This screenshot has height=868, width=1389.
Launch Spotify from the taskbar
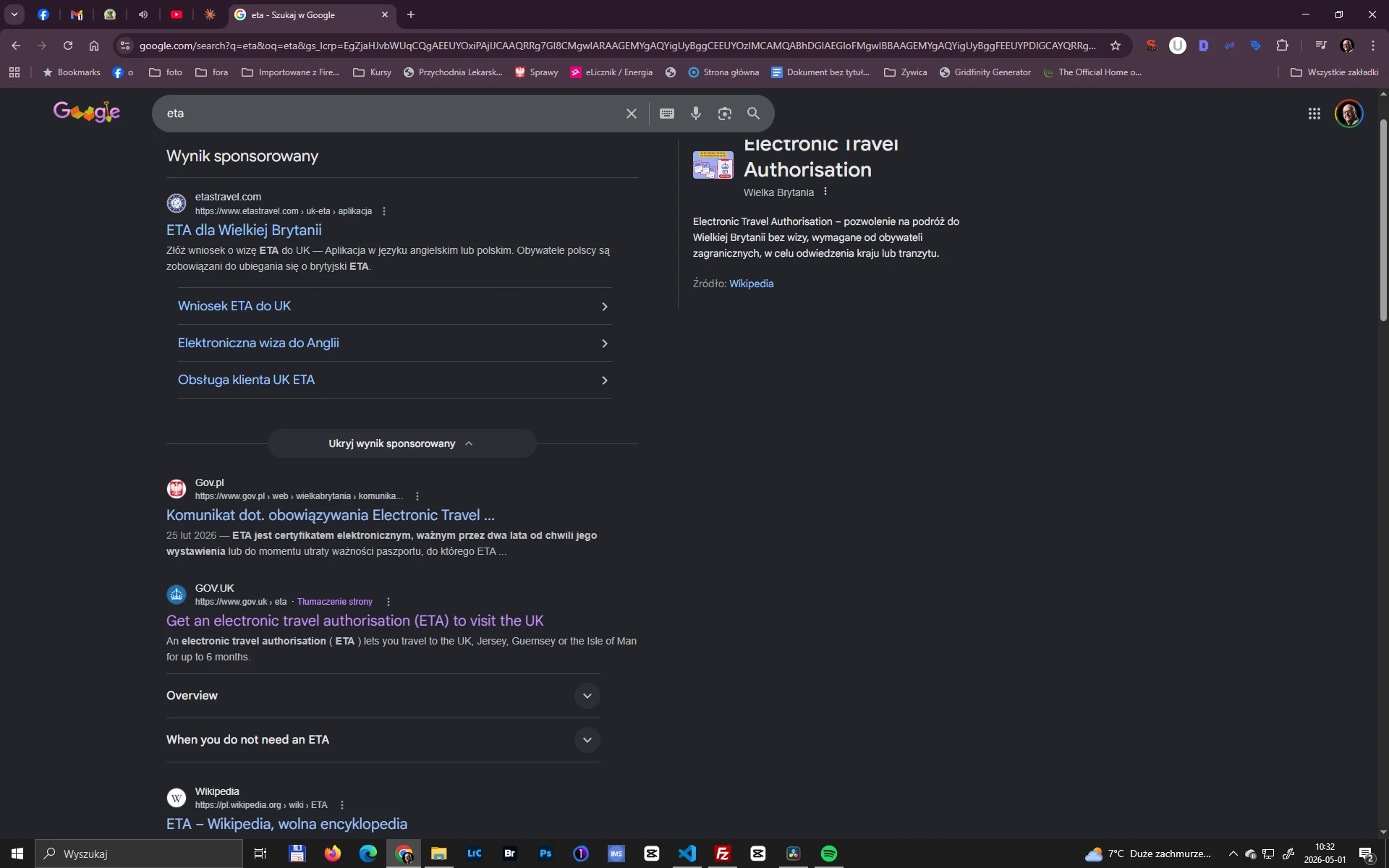click(x=829, y=854)
